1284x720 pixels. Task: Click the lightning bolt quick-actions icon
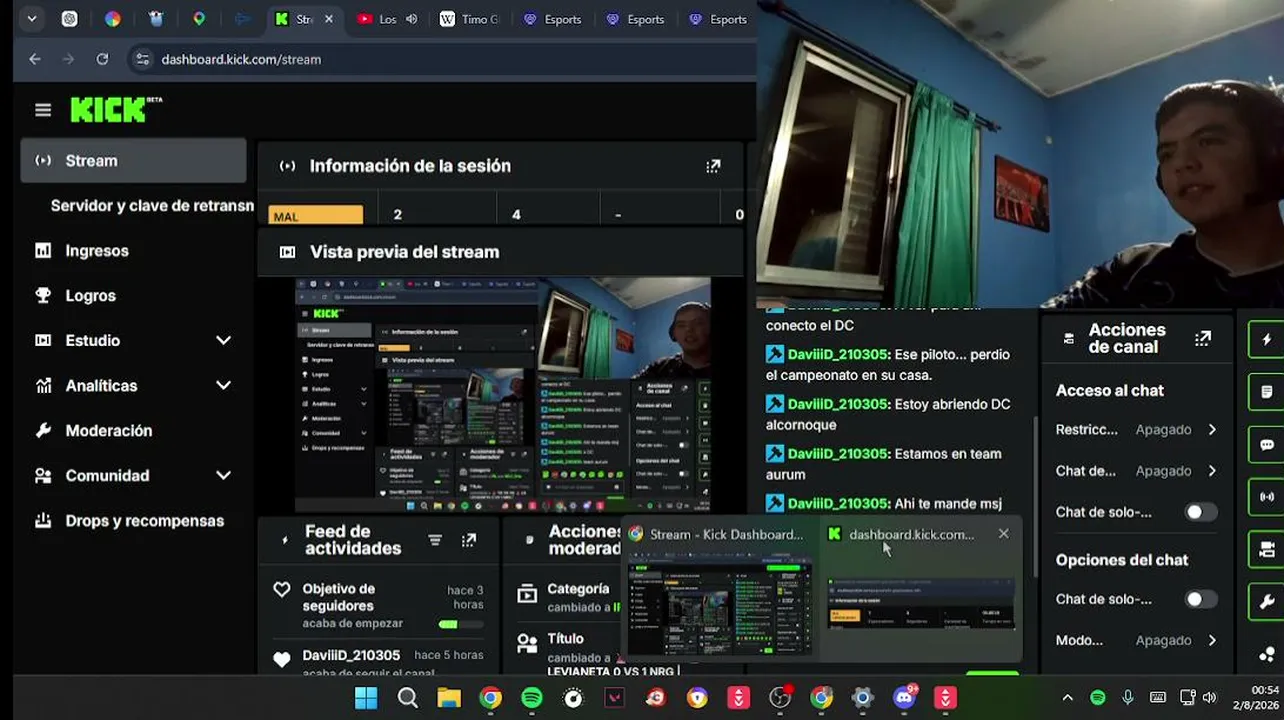[x=1267, y=339]
